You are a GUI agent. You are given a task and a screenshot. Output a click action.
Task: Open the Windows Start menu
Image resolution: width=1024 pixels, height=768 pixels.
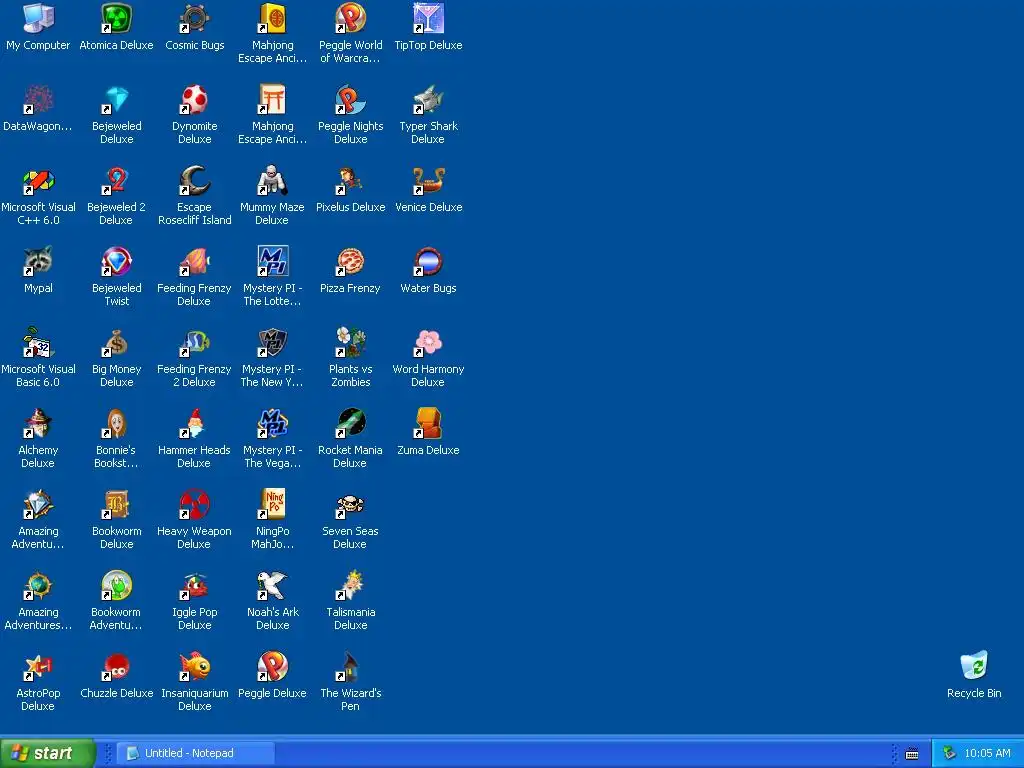(48, 753)
